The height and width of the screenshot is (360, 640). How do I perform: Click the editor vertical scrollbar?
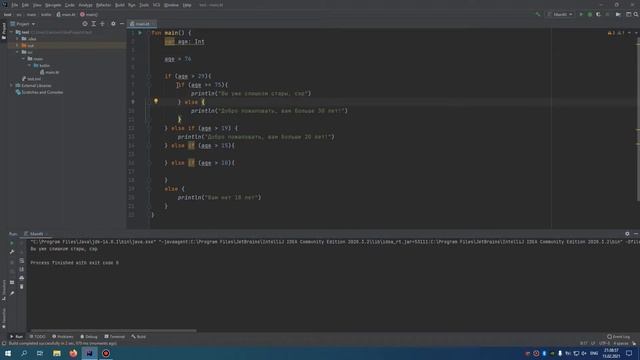[x=638, y=118]
